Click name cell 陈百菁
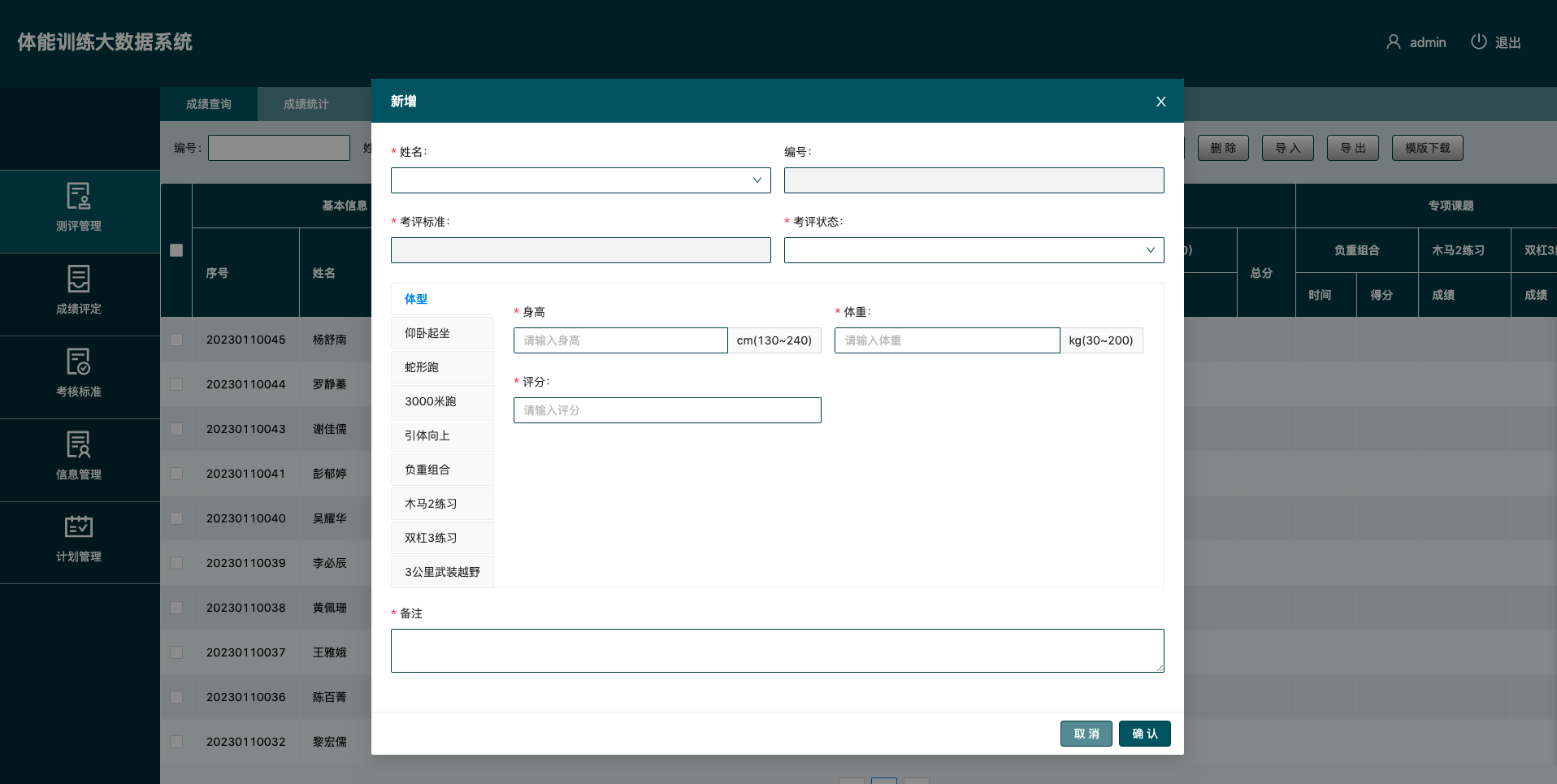1557x784 pixels. click(330, 697)
